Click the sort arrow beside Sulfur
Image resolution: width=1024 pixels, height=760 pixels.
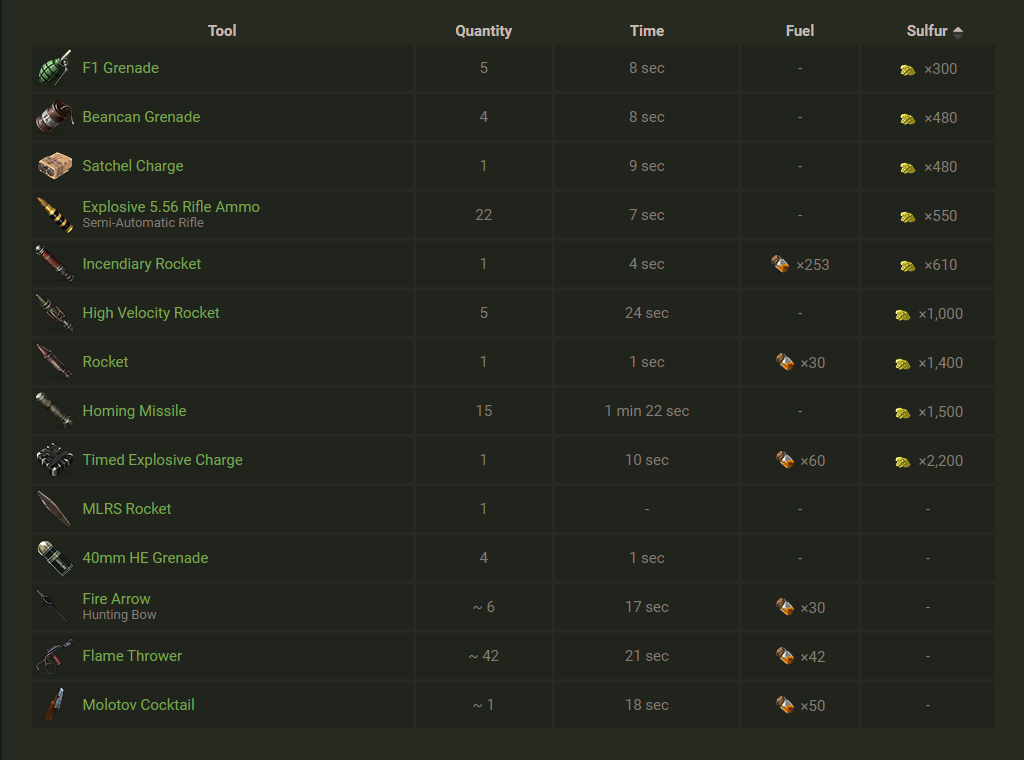click(958, 32)
